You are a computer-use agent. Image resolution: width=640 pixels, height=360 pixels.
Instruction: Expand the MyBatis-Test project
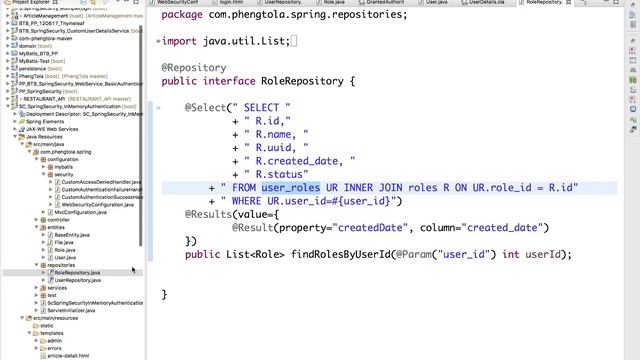(x=8, y=61)
